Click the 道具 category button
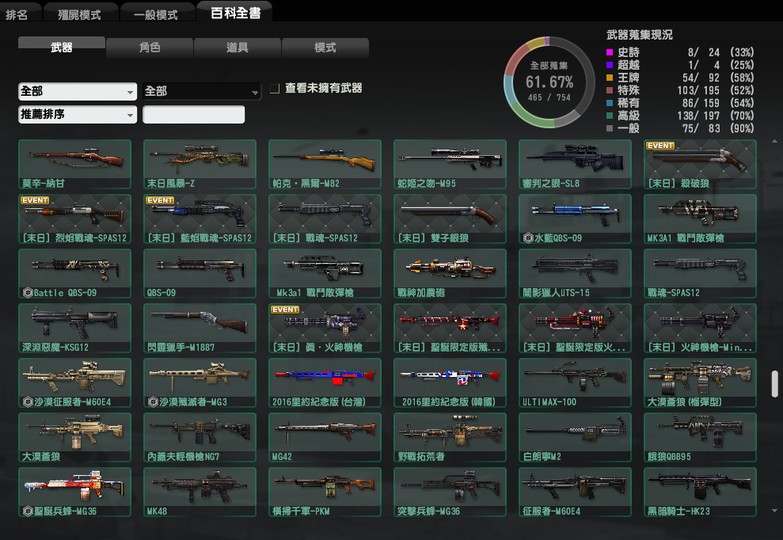Screen dimensions: 783x540 pos(237,47)
